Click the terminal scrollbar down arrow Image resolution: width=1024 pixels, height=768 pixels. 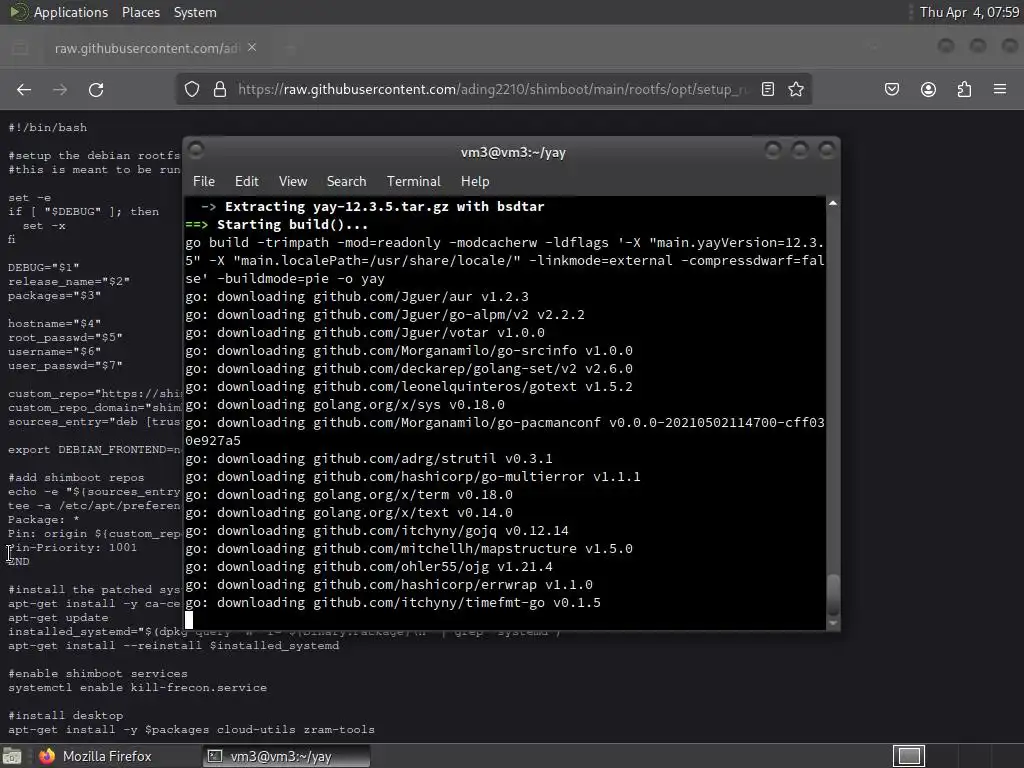pos(833,624)
